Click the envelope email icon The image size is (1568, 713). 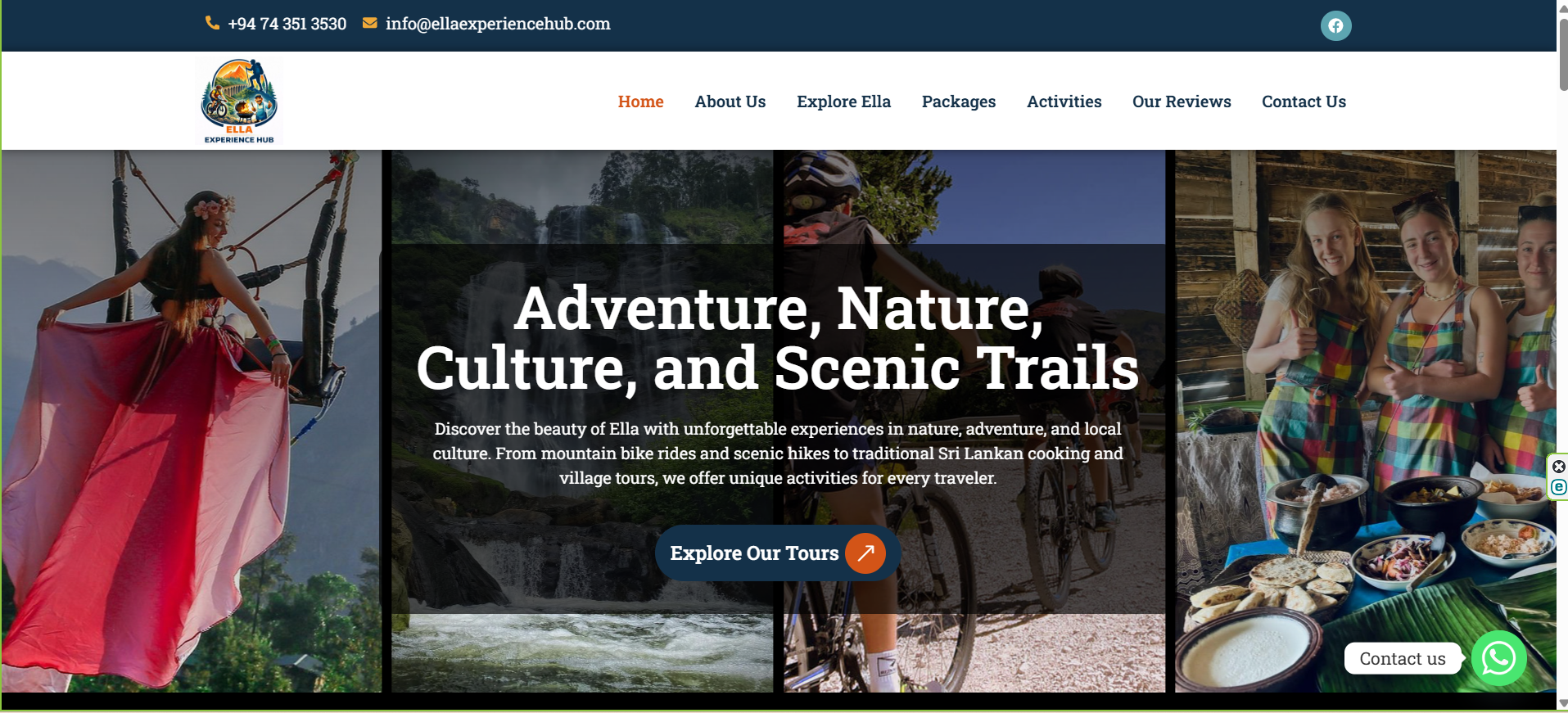[x=370, y=23]
